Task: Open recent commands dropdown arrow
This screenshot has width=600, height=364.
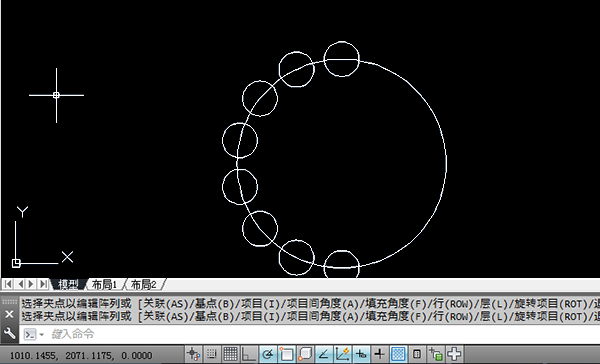Action: point(41,335)
